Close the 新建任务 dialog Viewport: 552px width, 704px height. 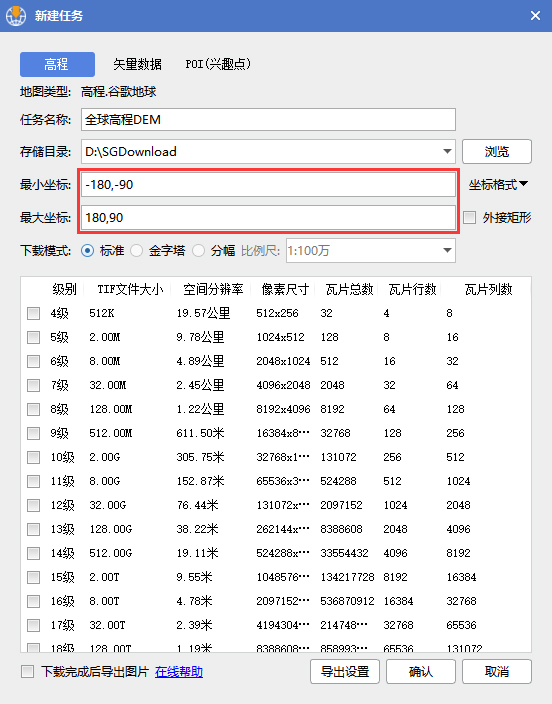coord(535,16)
